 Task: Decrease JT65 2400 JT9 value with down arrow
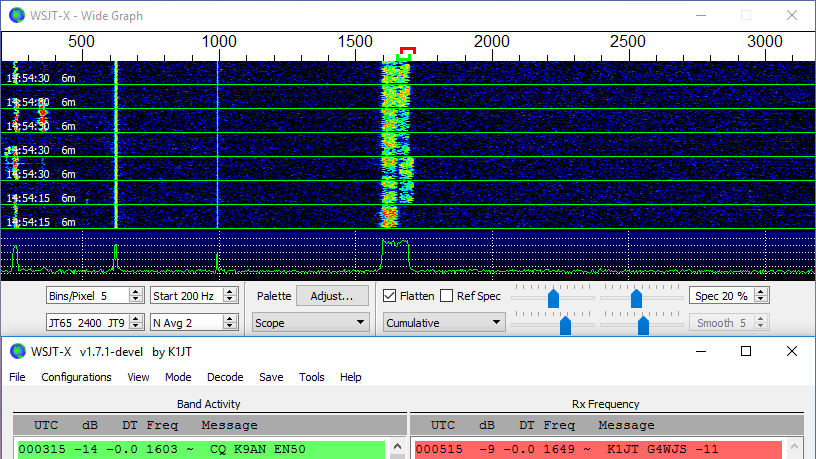click(x=136, y=326)
